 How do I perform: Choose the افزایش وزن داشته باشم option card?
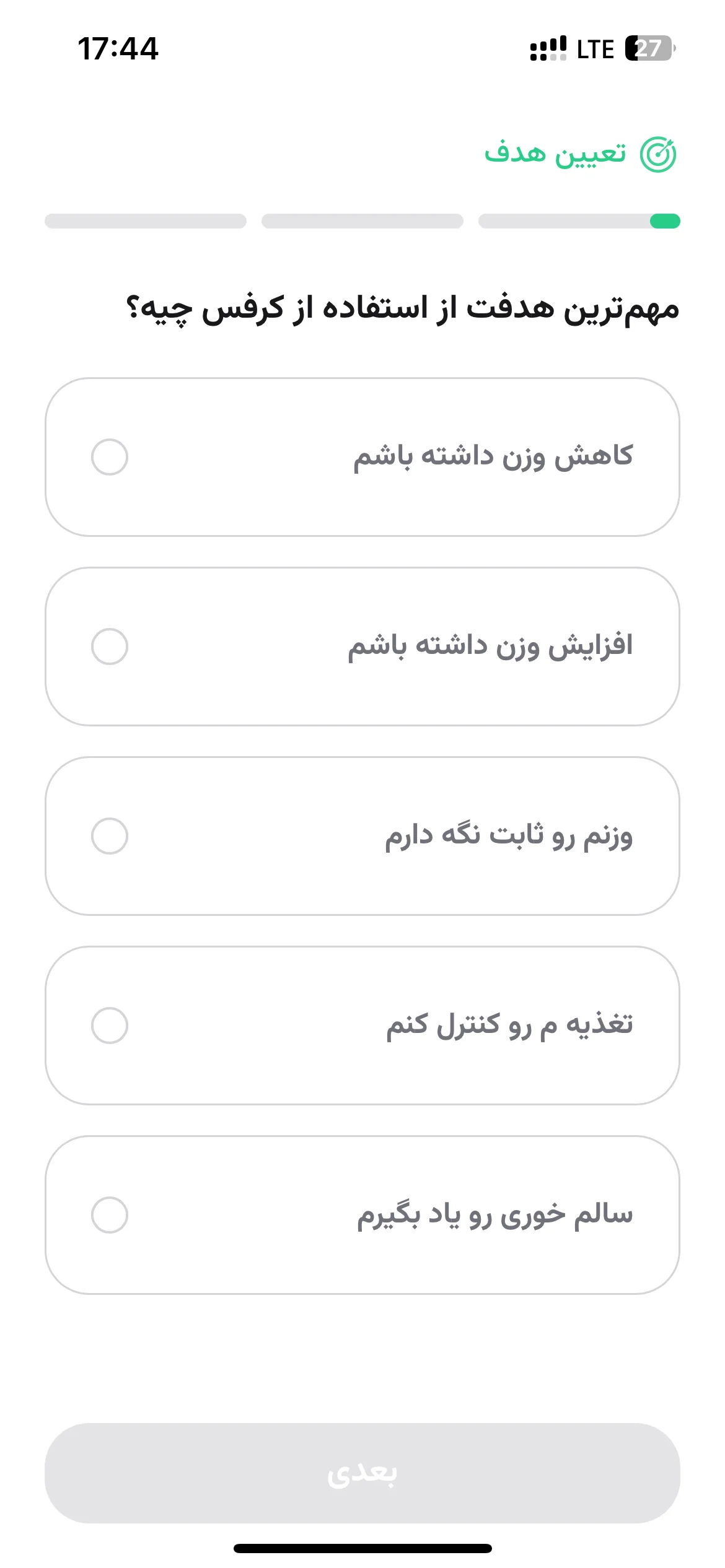tap(362, 647)
